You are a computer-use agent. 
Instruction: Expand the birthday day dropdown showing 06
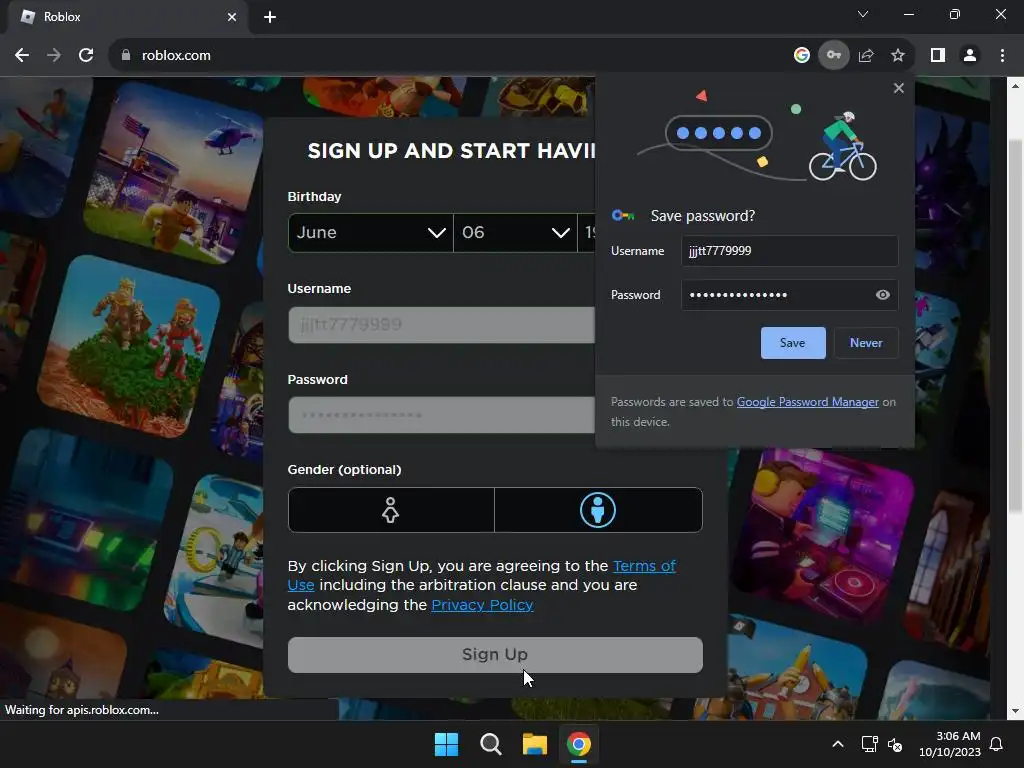click(515, 232)
